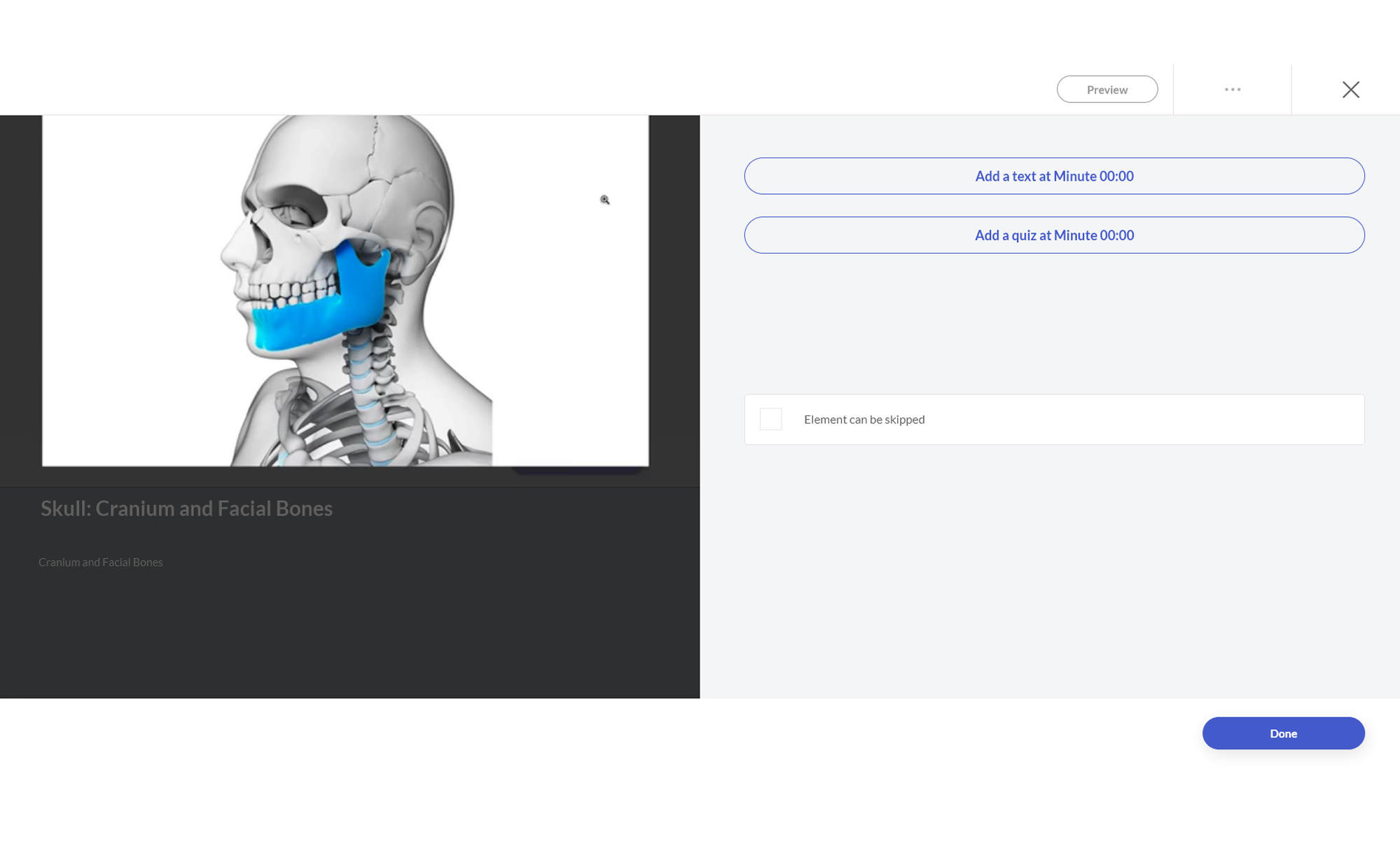Open the three-dots more options menu
Screen dimensions: 1400x844
pos(1232,90)
